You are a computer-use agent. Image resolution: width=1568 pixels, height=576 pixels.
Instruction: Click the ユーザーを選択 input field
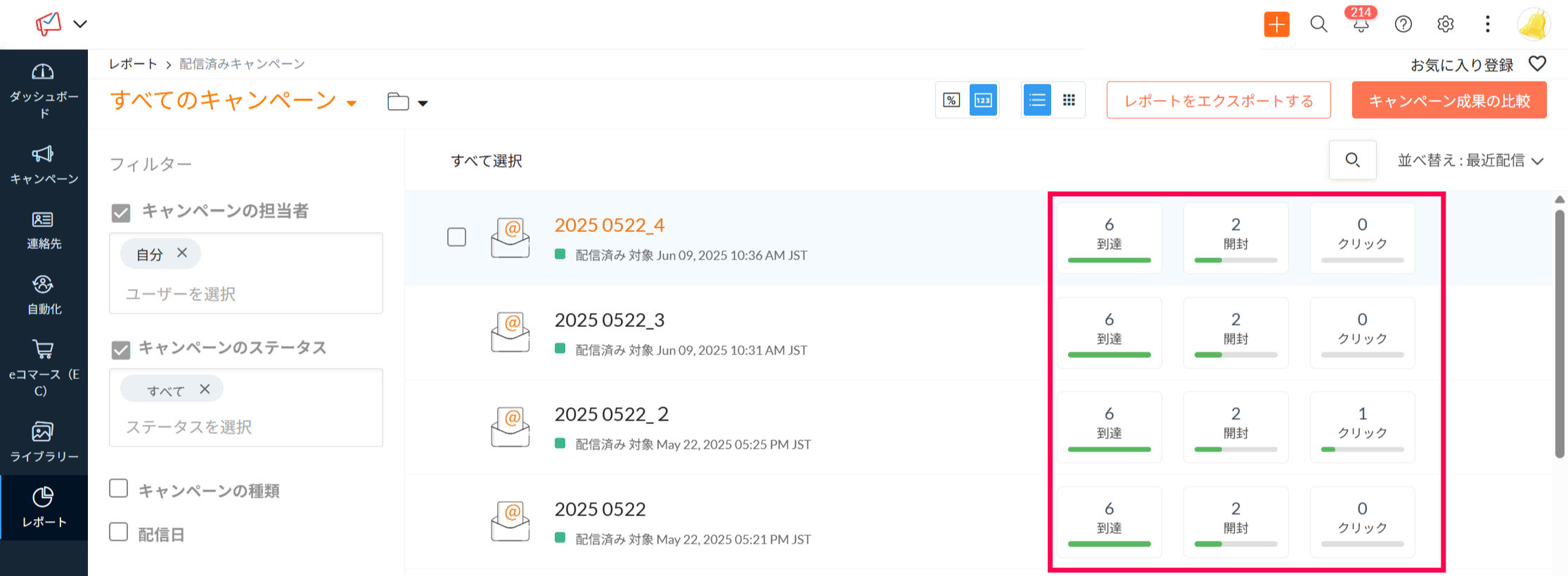[x=245, y=294]
